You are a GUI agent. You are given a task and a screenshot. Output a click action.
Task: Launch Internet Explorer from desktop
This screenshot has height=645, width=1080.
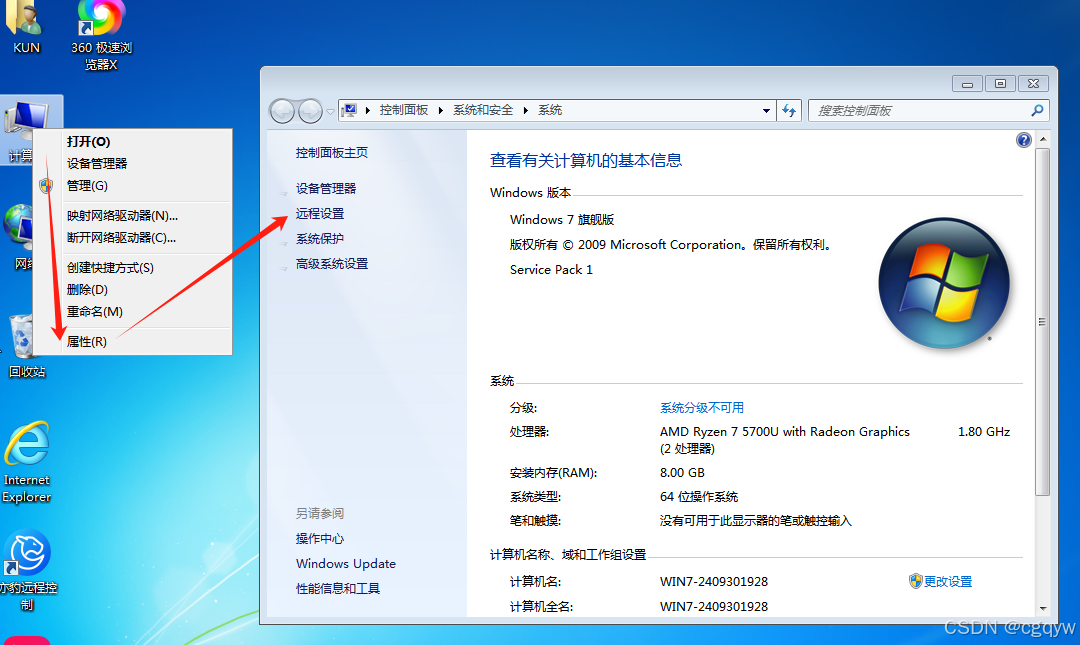(27, 462)
